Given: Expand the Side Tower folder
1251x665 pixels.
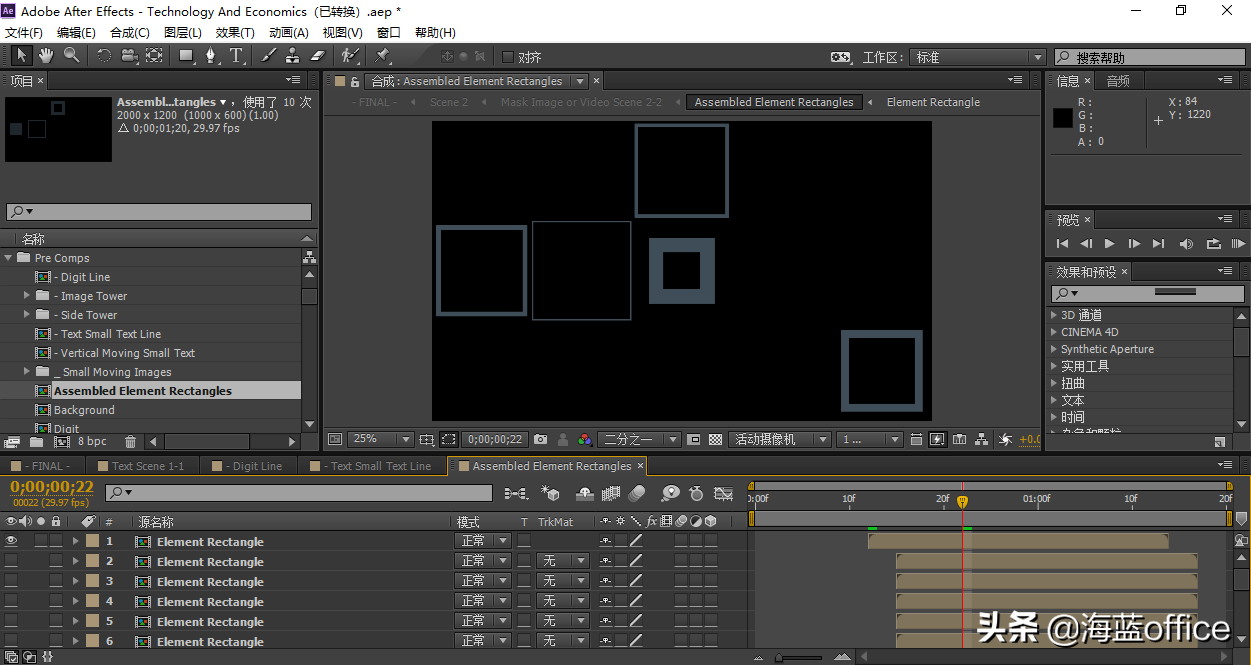Looking at the screenshot, I should 27,315.
